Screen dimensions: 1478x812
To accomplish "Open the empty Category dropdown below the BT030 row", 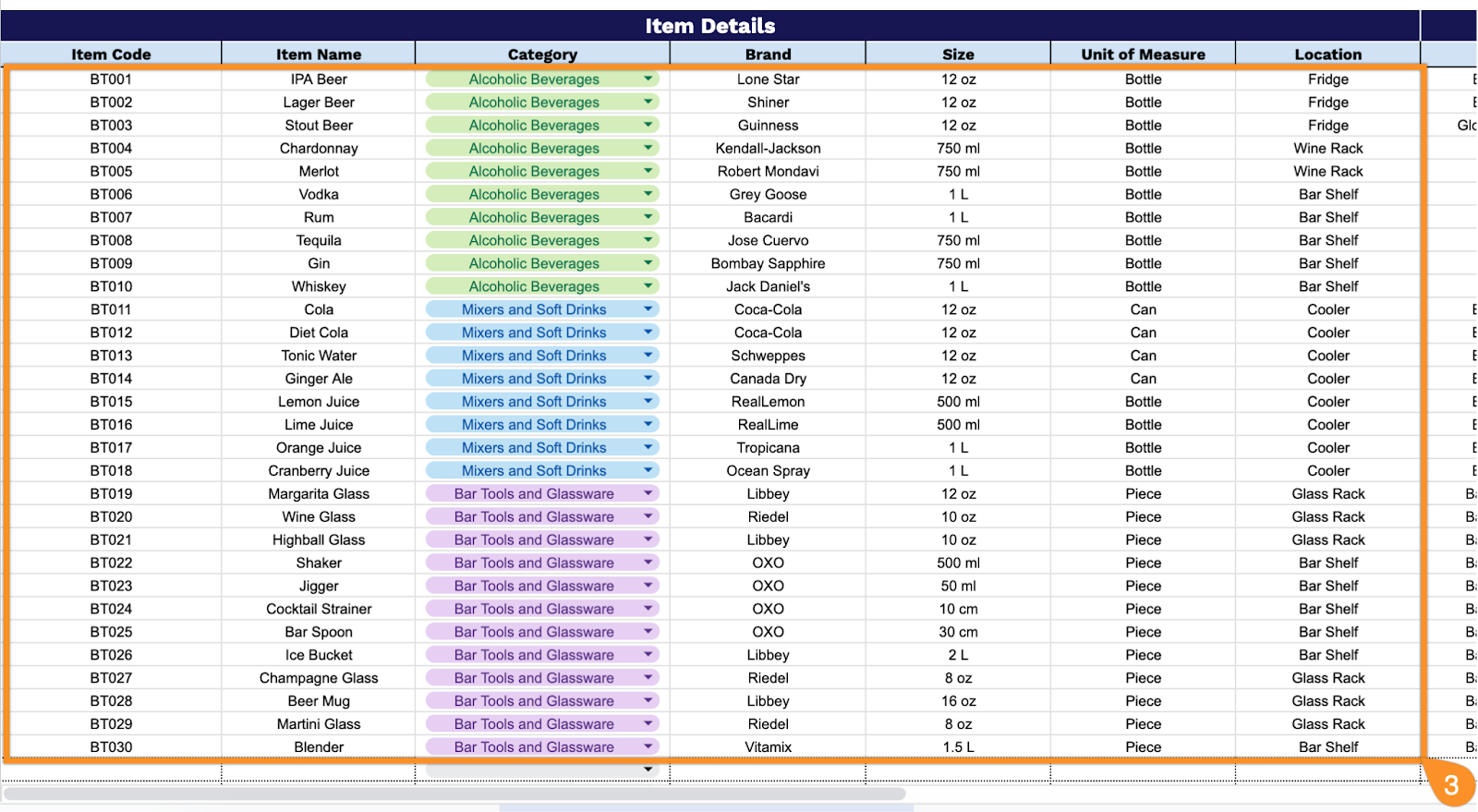I will click(x=649, y=768).
